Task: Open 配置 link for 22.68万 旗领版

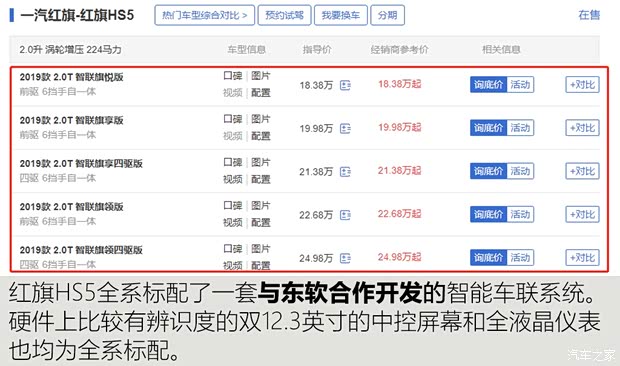Action: 261,223
